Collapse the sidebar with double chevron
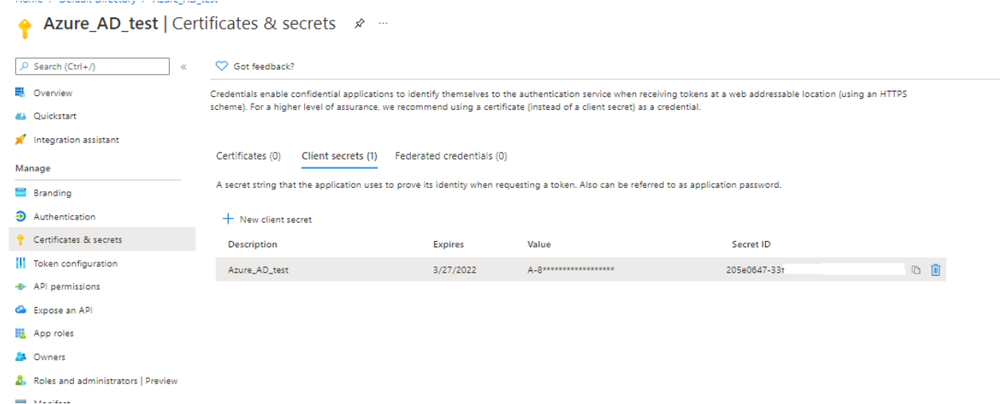This screenshot has height=404, width=1000. click(183, 67)
